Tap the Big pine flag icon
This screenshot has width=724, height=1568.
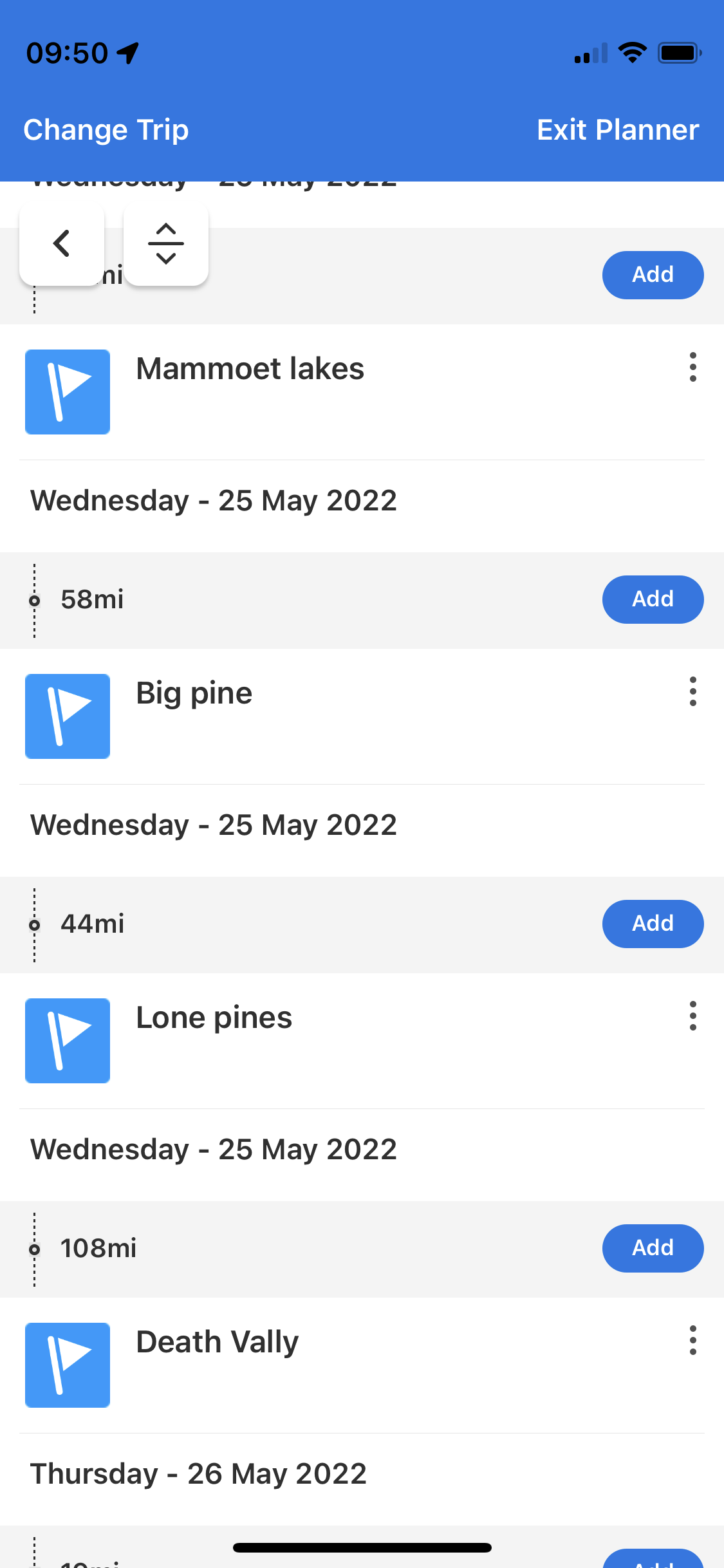(x=68, y=716)
